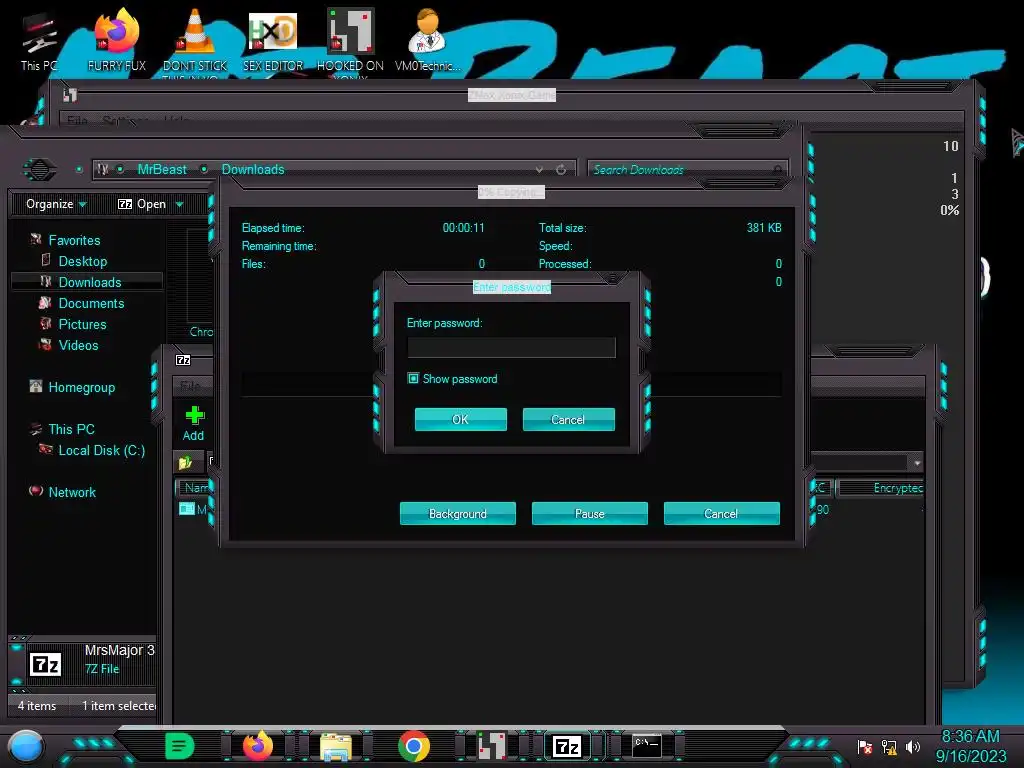Click the Encrypted column header in 7-Zip
Image resolution: width=1024 pixels, height=768 pixels.
882,488
